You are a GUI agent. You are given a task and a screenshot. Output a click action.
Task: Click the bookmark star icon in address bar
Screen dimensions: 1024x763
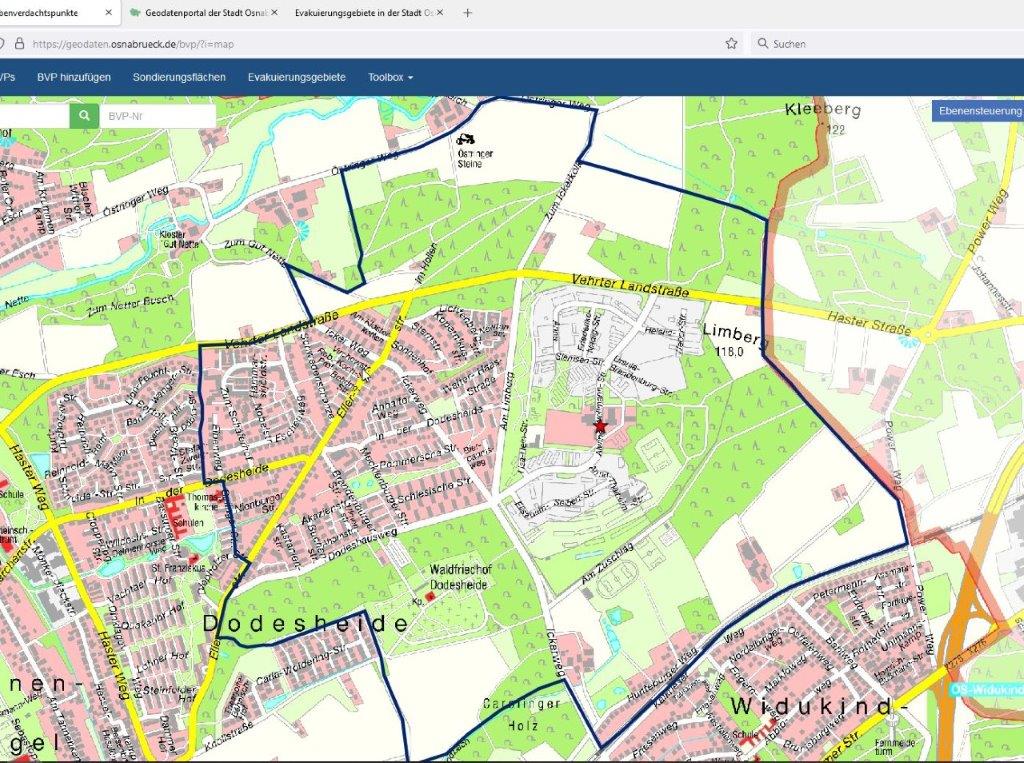pos(731,44)
